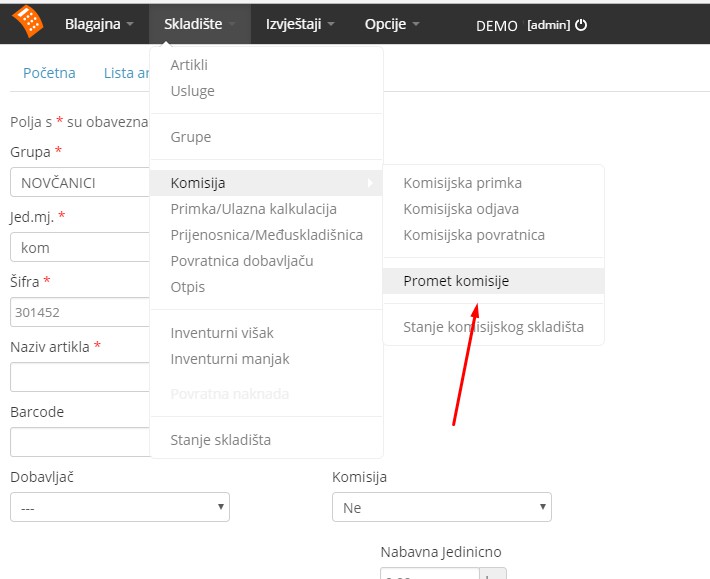Screen dimensions: 710x579
Task: Open the Komisija dropdown showing Ne
Action: [x=441, y=507]
